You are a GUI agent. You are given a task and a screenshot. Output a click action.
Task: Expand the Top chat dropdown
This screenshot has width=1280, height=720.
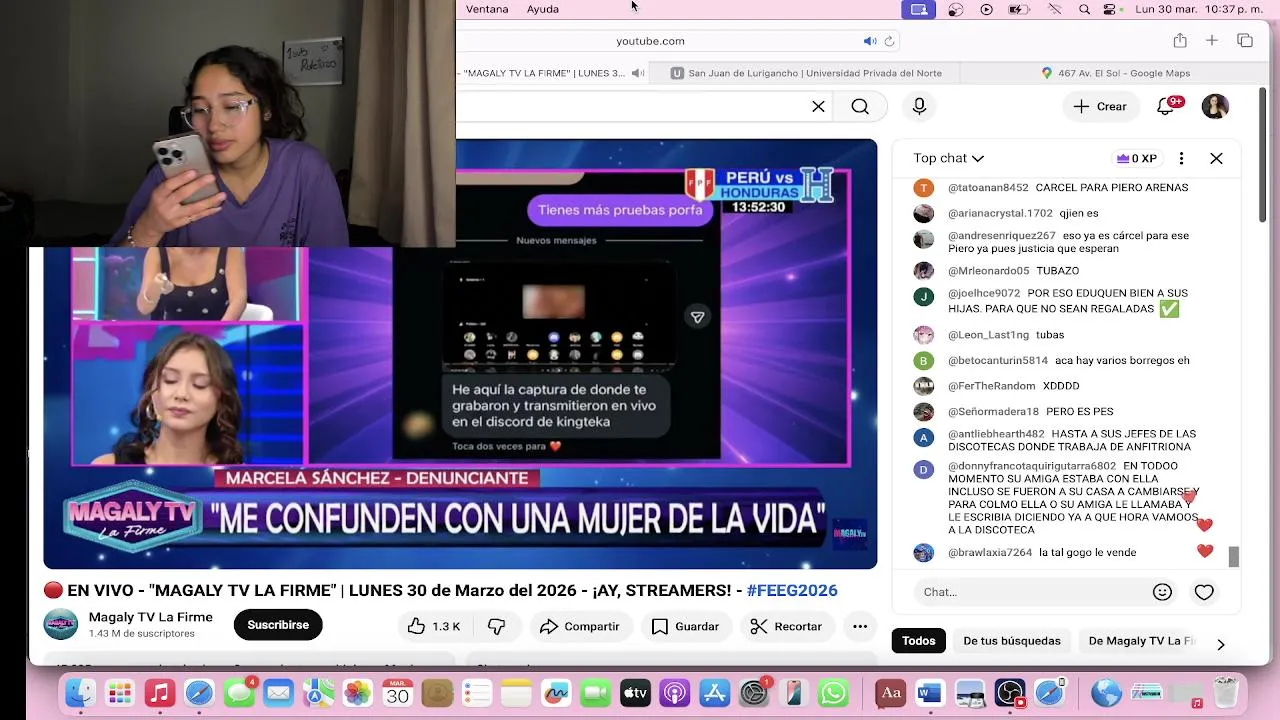click(x=948, y=158)
